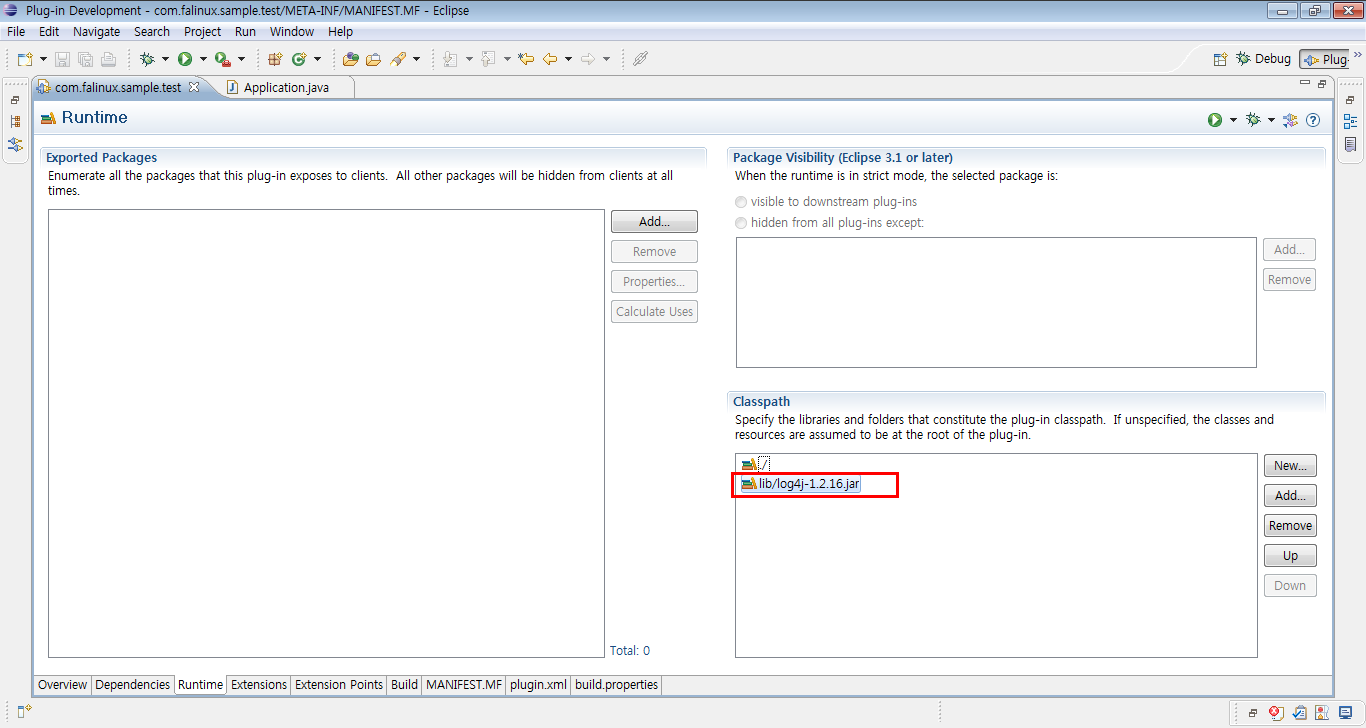Click the Open Perspective icon
The width and height of the screenshot is (1366, 728).
pyautogui.click(x=1220, y=59)
